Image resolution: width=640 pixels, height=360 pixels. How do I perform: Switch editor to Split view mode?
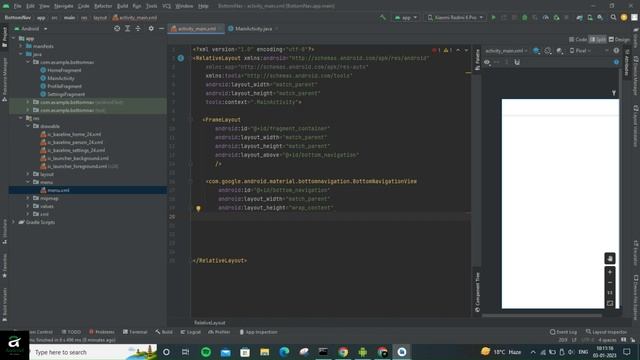click(598, 39)
